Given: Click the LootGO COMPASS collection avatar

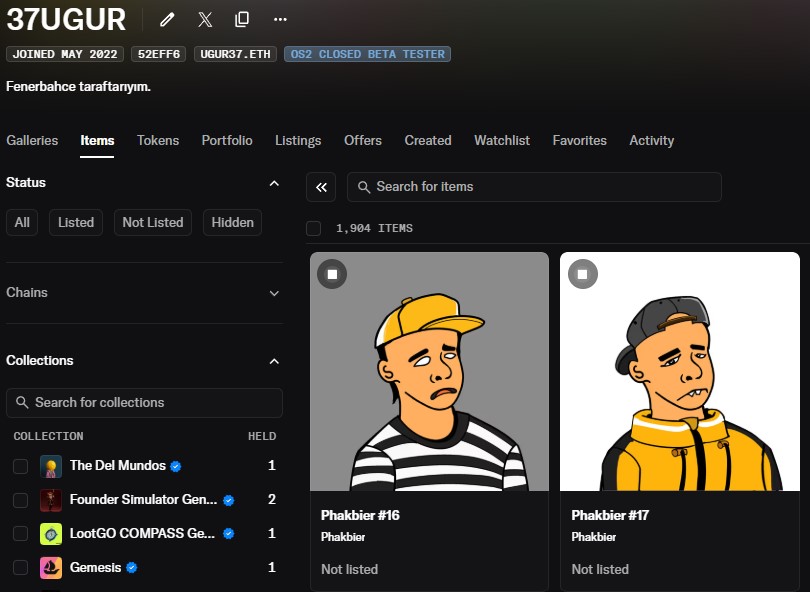Looking at the screenshot, I should (51, 534).
